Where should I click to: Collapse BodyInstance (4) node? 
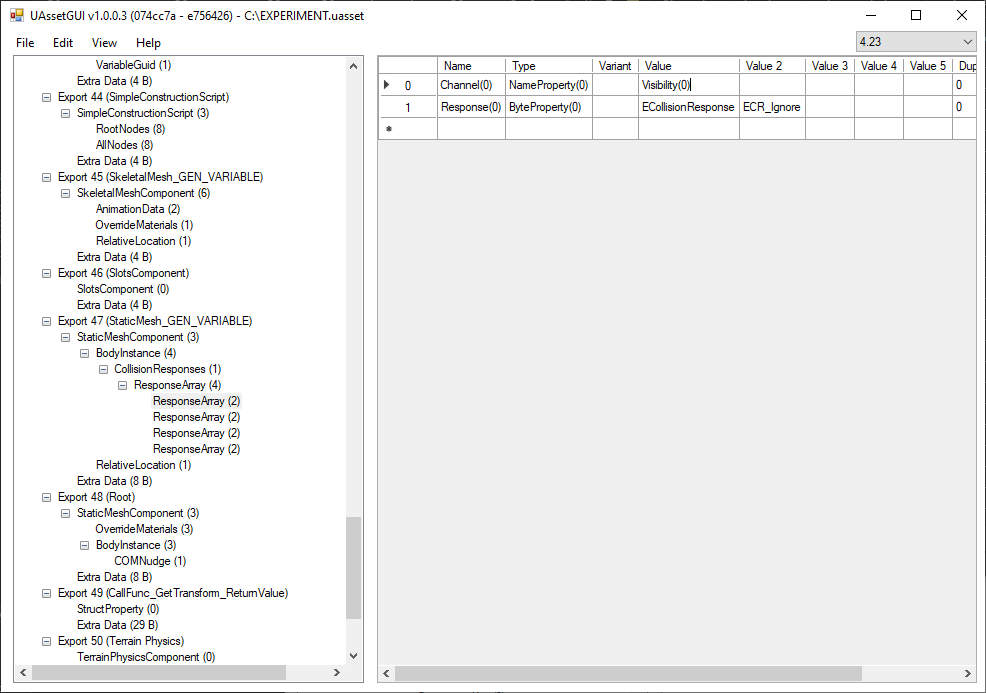(84, 353)
